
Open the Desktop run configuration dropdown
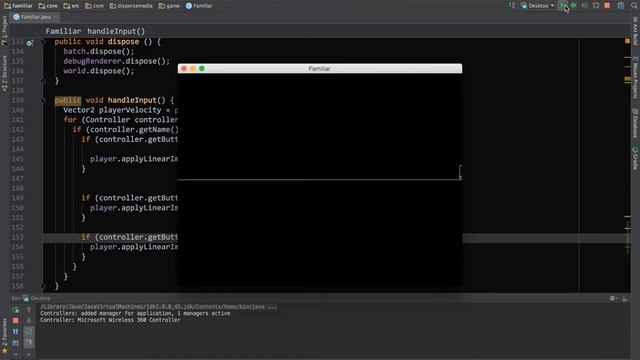[x=538, y=6]
